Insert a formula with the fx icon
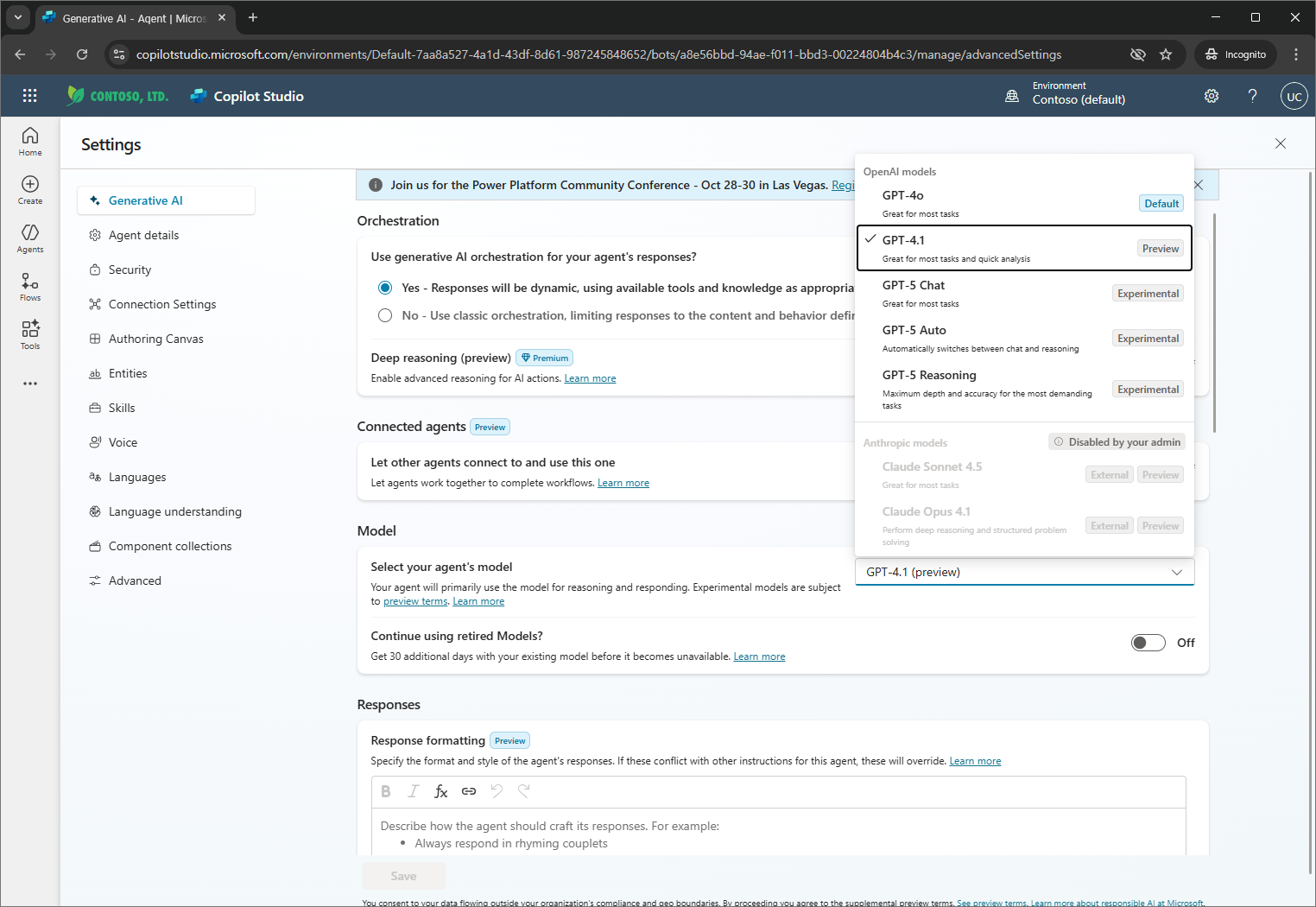The image size is (1316, 907). click(x=441, y=791)
